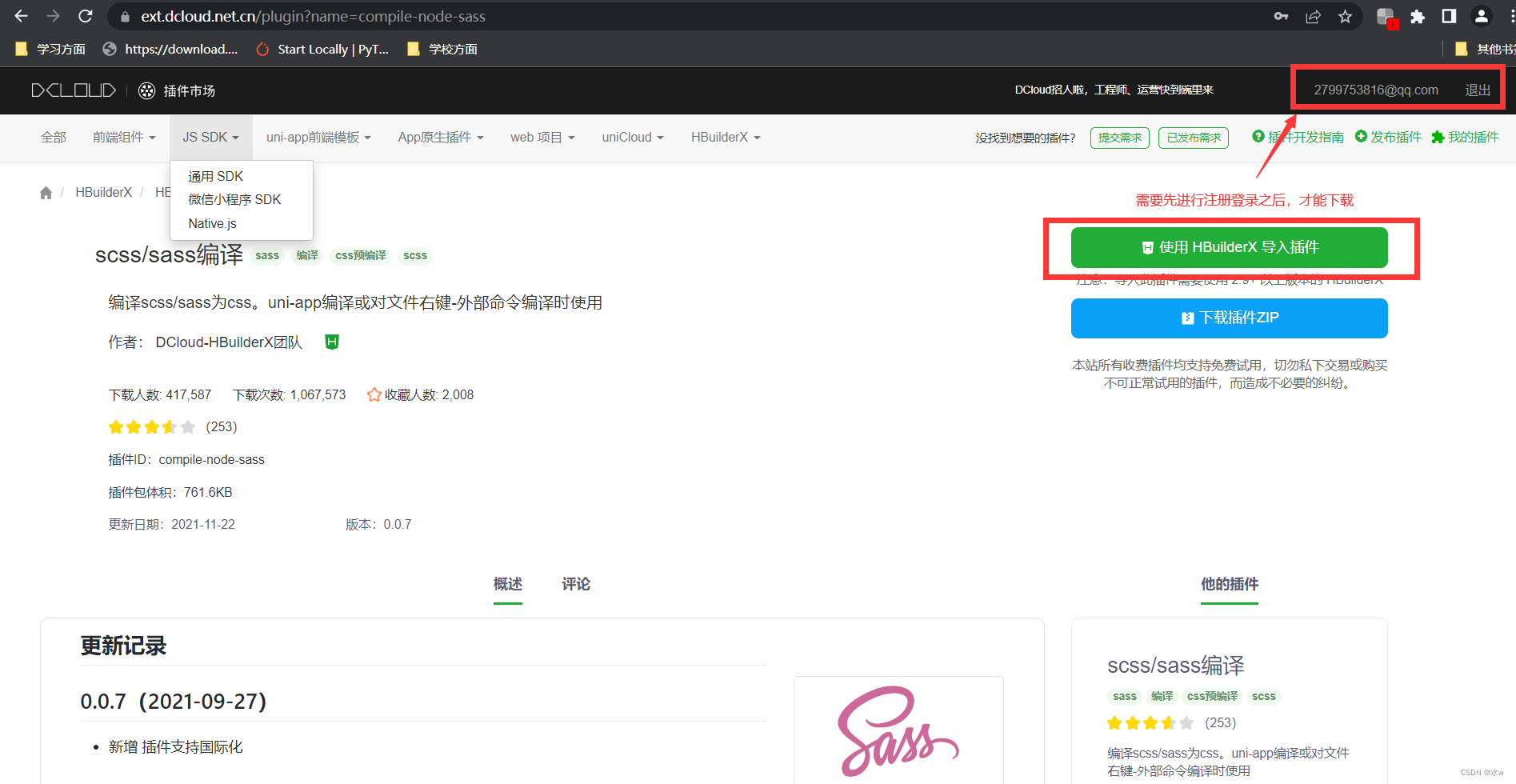Click the 插件开发指南 question mark icon
The width and height of the screenshot is (1516, 784).
tap(1257, 137)
